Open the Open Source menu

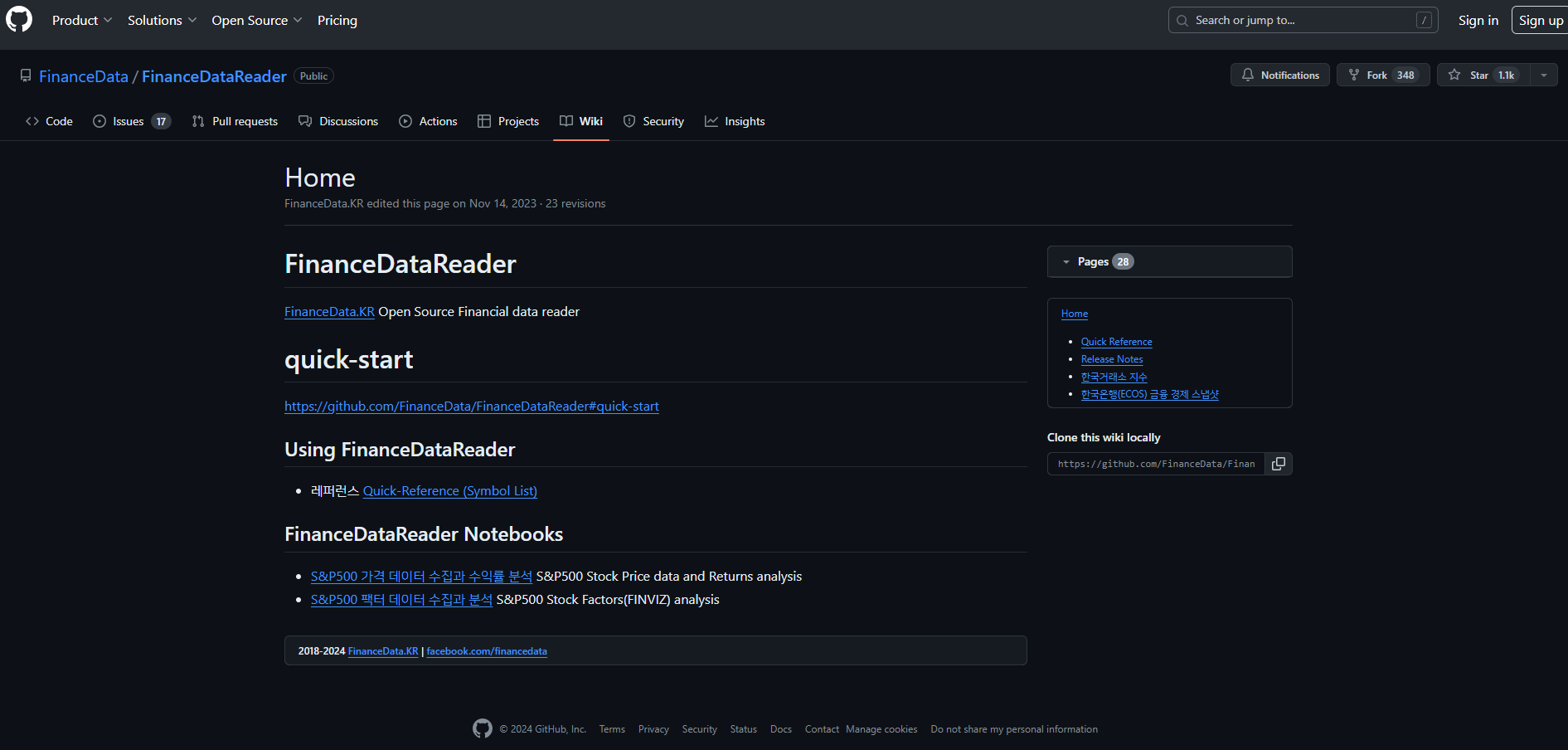pos(257,20)
